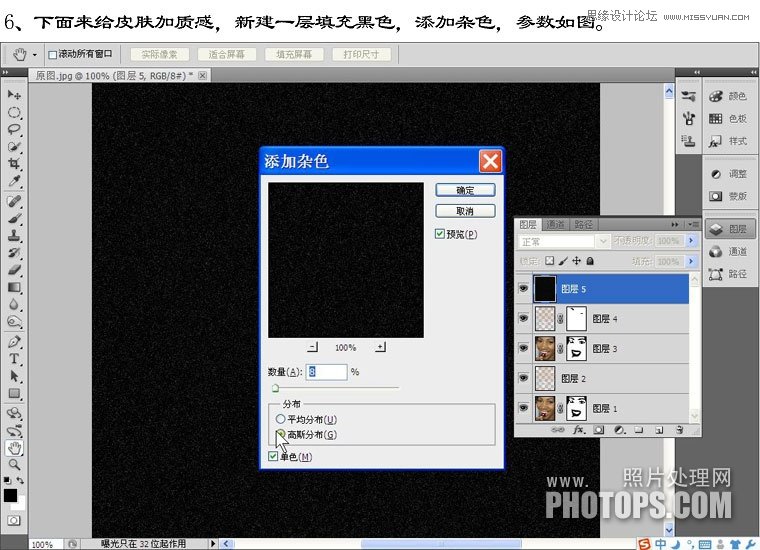Select the 3D Rotate tool
The height and width of the screenshot is (550, 760).
14,413
